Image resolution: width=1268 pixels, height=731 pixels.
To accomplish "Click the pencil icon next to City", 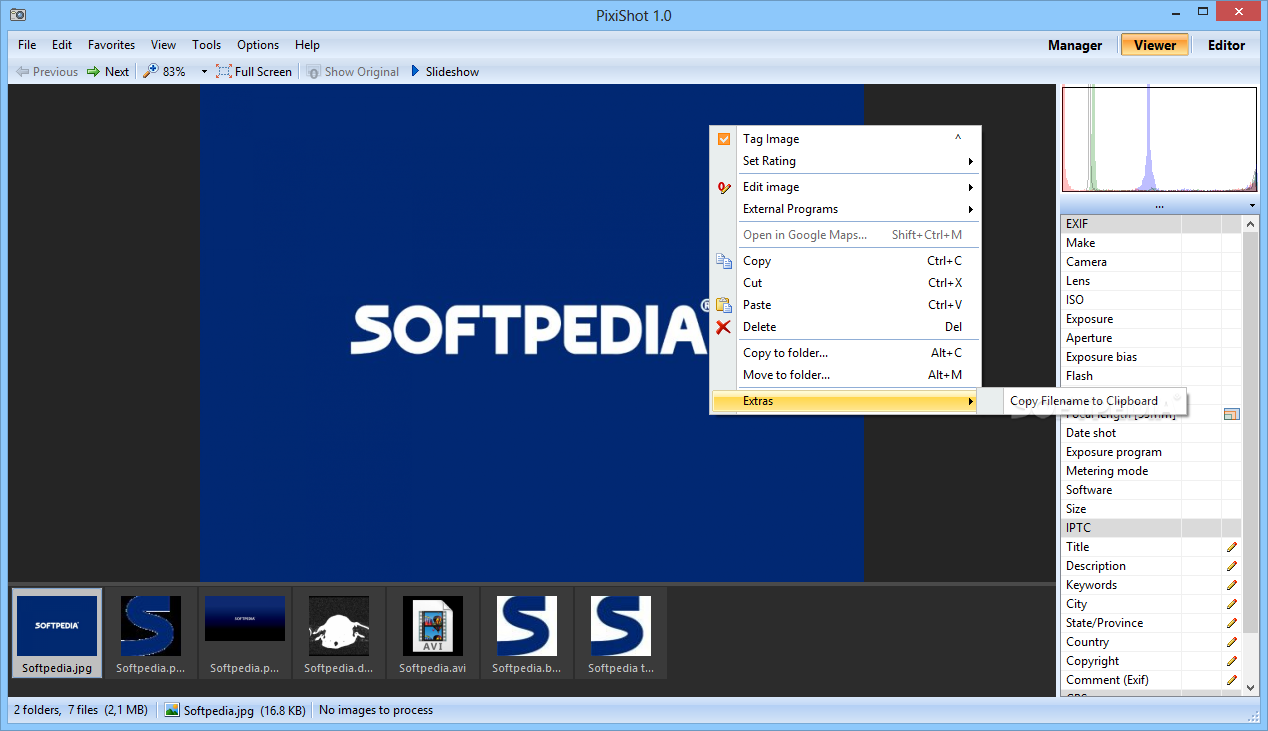I will coord(1232,604).
